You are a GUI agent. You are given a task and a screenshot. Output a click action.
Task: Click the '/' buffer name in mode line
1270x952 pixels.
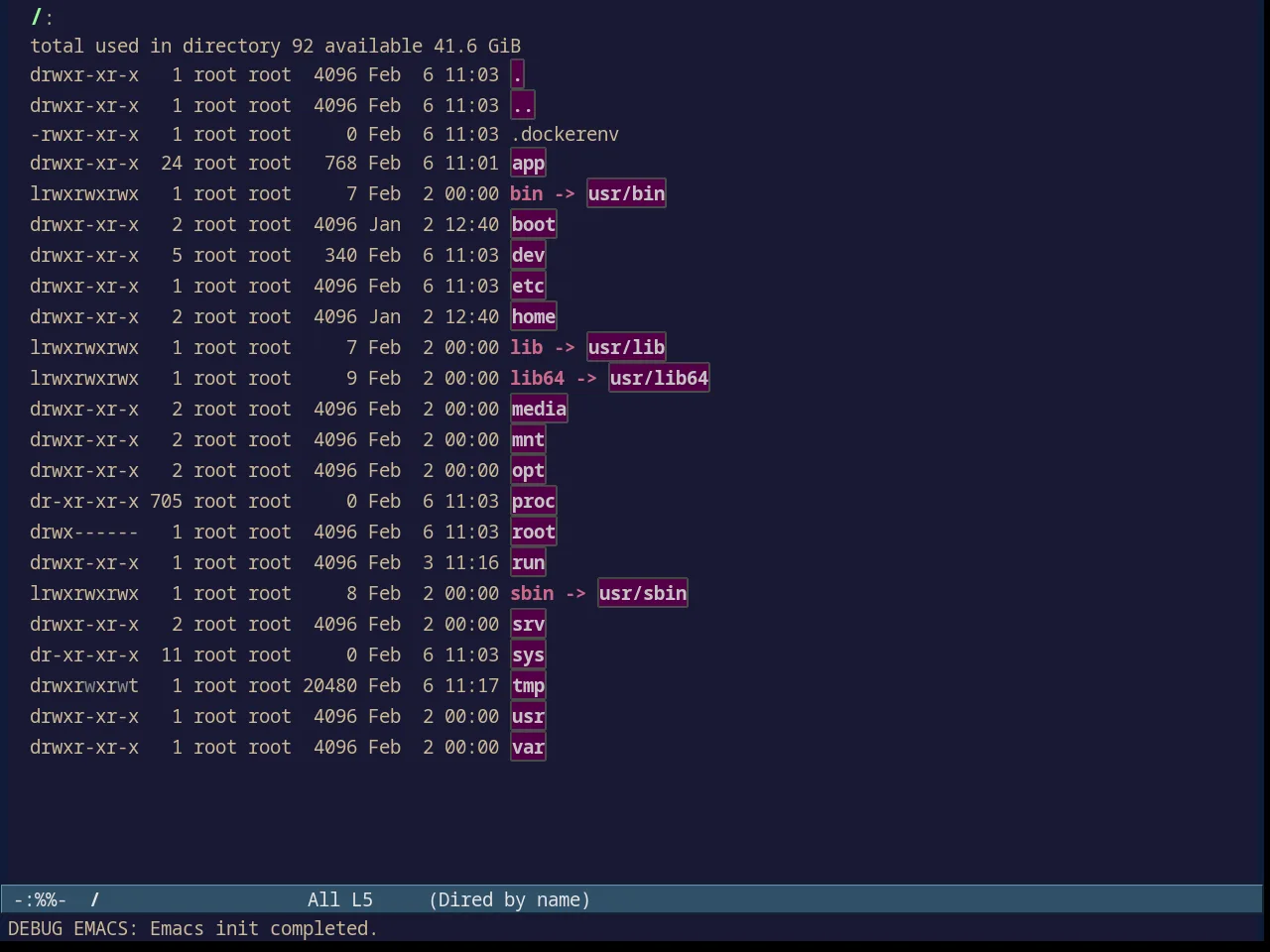[x=95, y=899]
